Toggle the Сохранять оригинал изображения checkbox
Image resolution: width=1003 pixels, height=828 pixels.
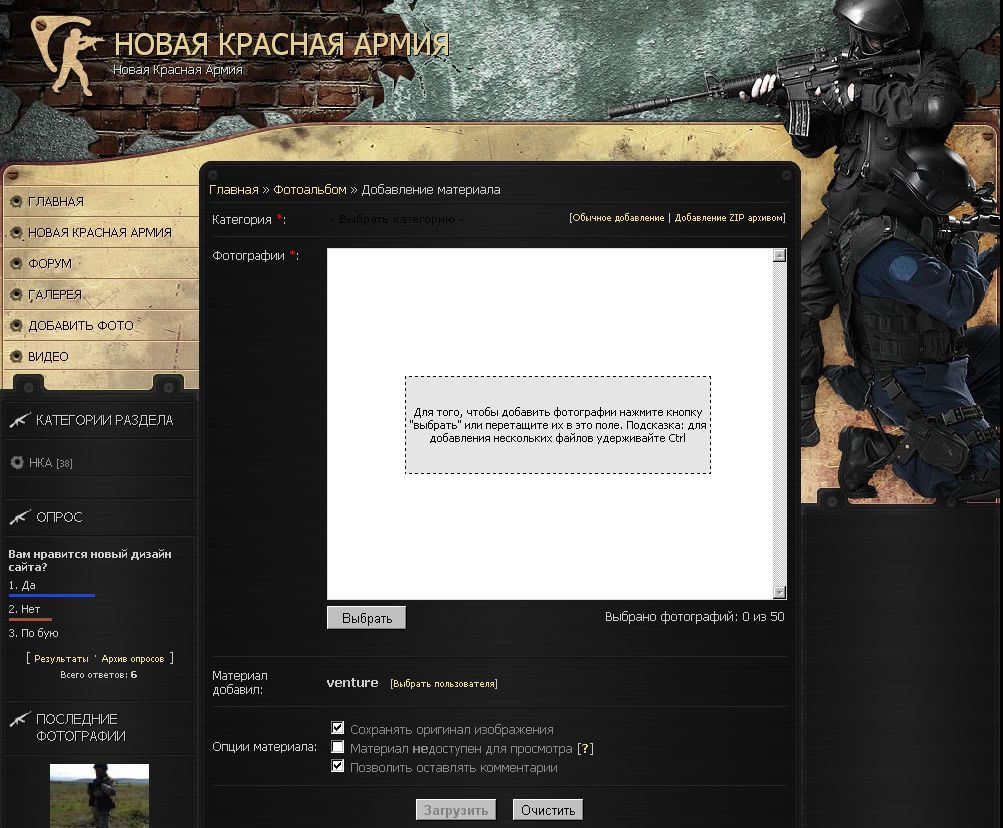click(338, 728)
